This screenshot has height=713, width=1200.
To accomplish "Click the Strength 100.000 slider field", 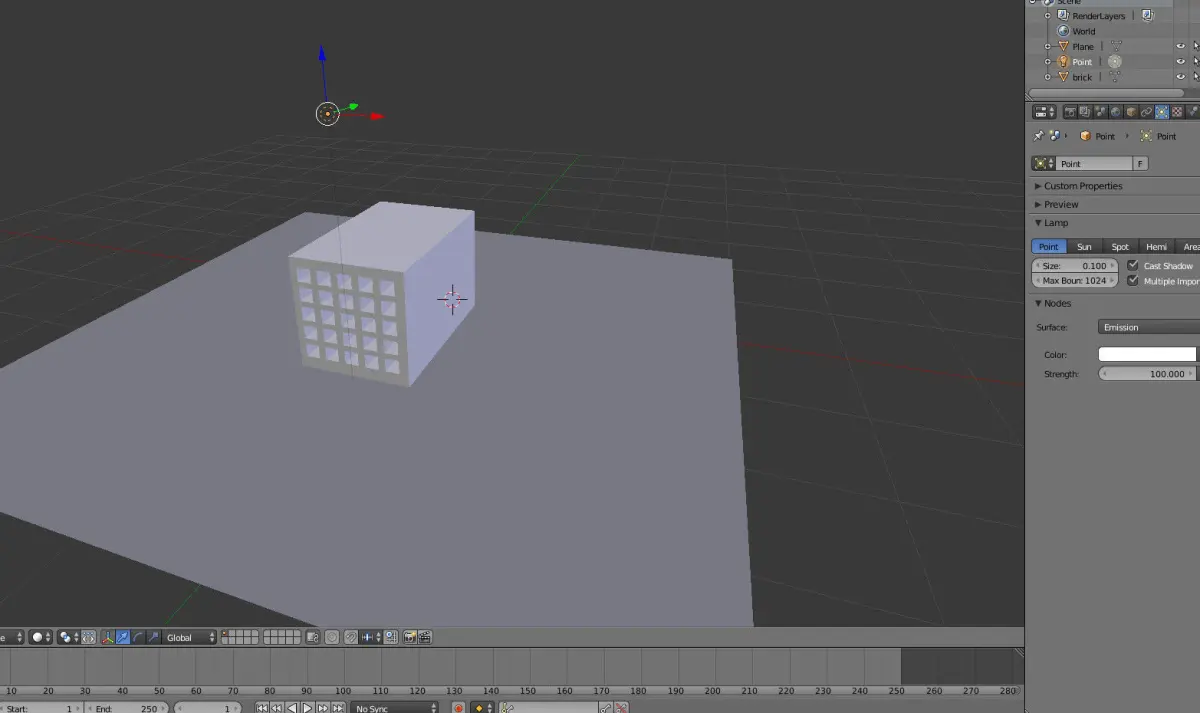I will click(1147, 374).
